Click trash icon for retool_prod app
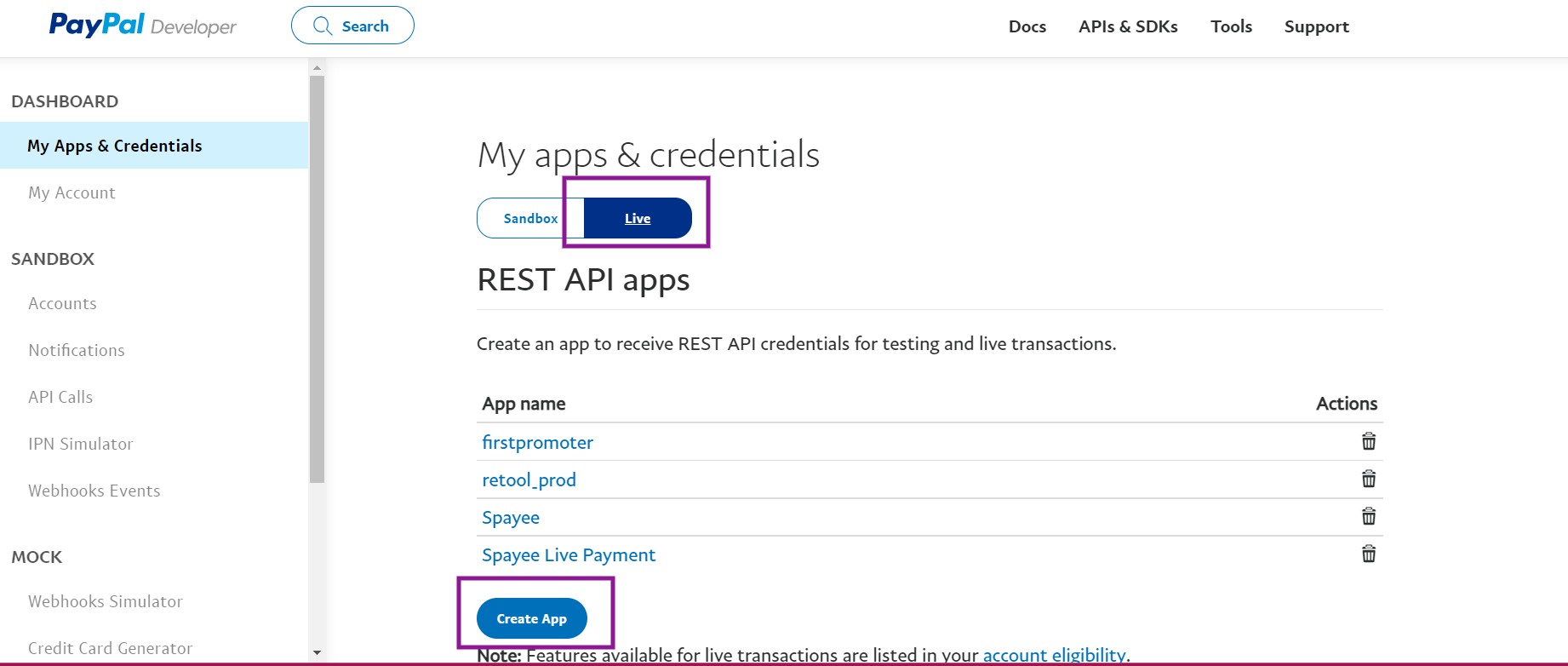1568x666 pixels. coord(1369,479)
